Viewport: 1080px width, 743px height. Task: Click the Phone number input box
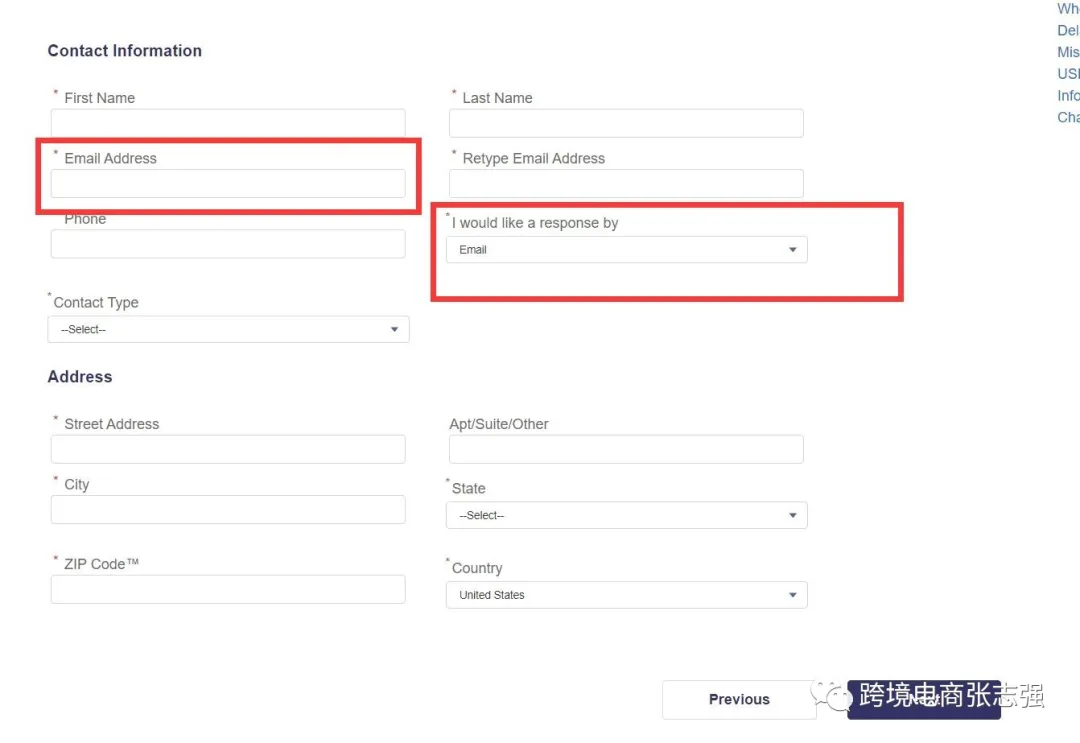click(228, 244)
